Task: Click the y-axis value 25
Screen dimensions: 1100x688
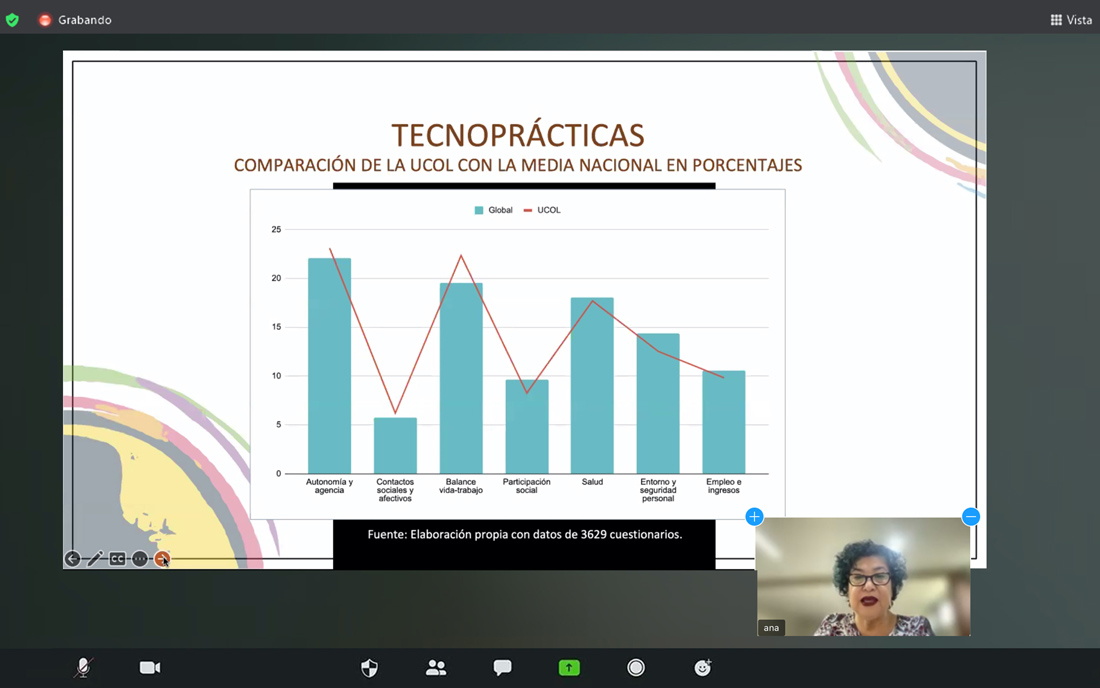Action: [x=276, y=229]
